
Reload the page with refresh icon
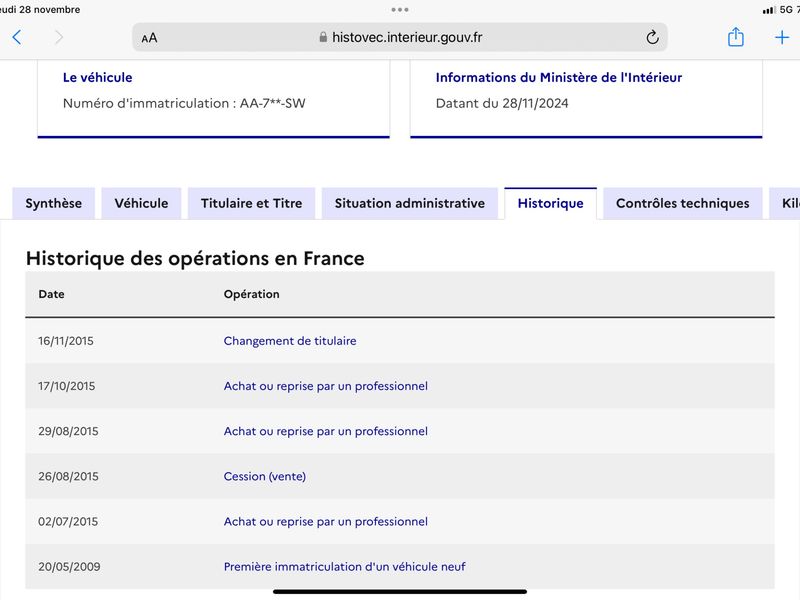pyautogui.click(x=652, y=37)
